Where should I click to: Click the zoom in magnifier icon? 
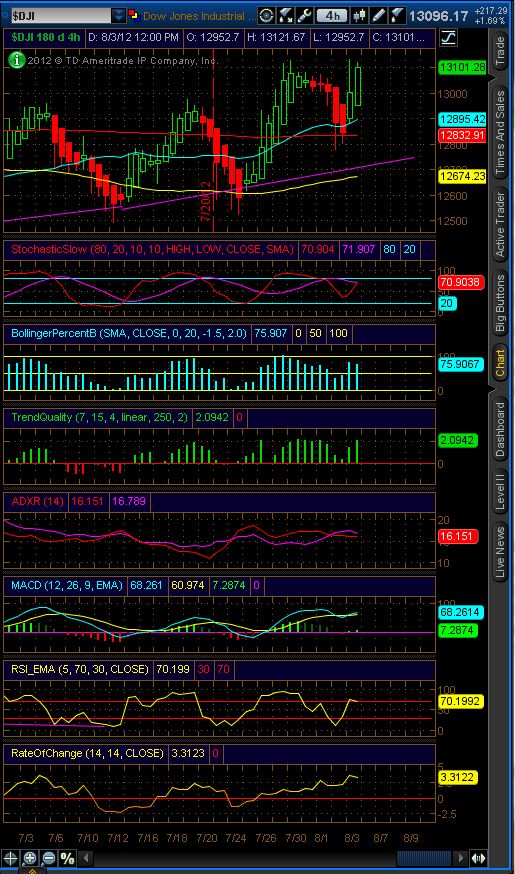point(30,858)
